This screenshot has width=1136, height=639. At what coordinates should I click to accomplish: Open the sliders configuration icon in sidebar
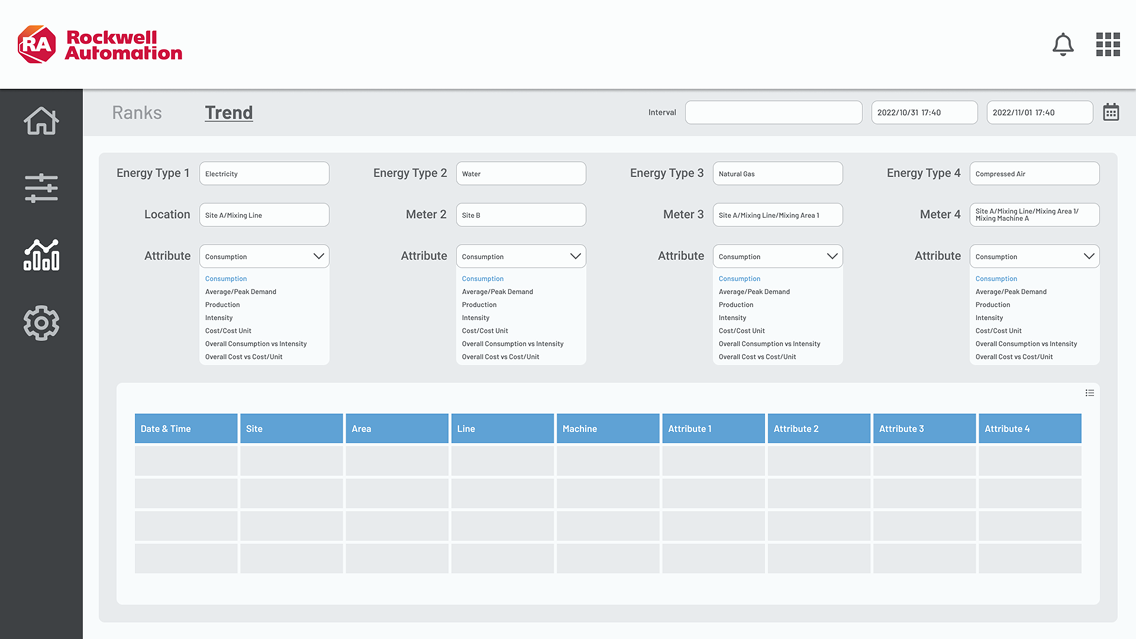tap(41, 188)
